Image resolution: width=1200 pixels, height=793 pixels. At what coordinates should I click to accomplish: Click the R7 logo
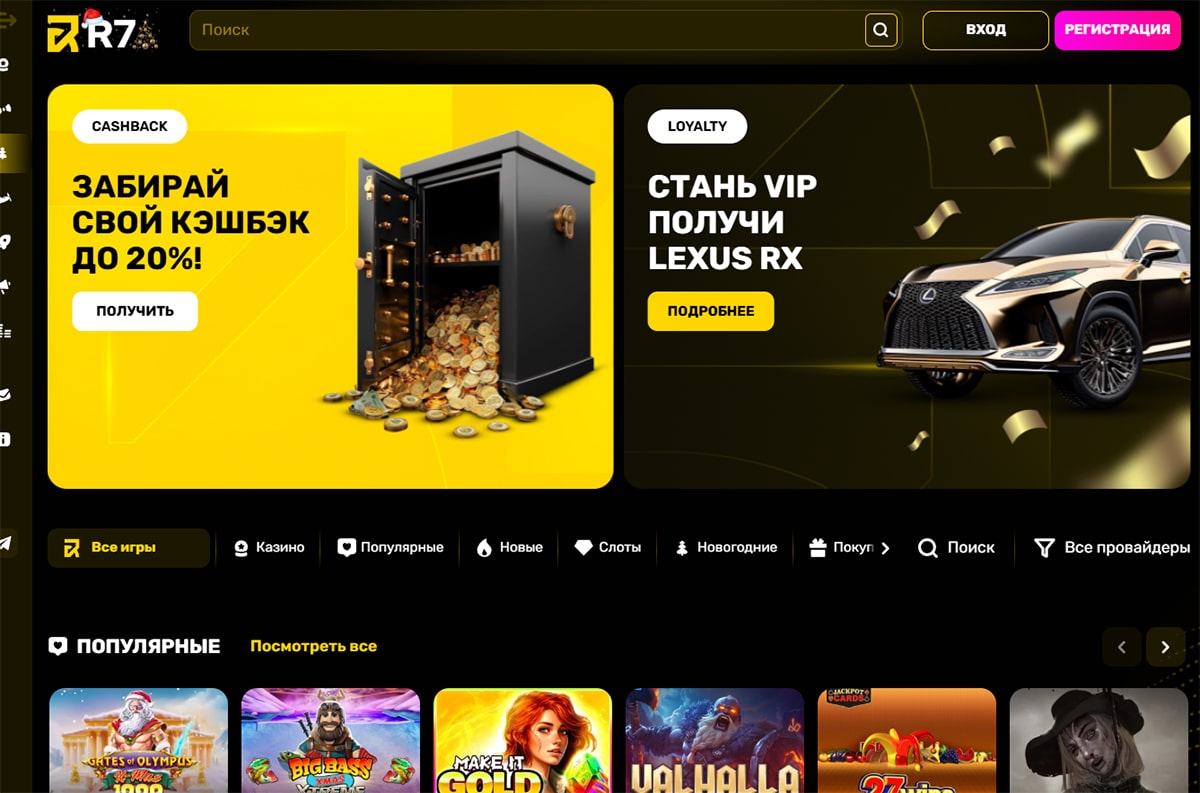101,31
